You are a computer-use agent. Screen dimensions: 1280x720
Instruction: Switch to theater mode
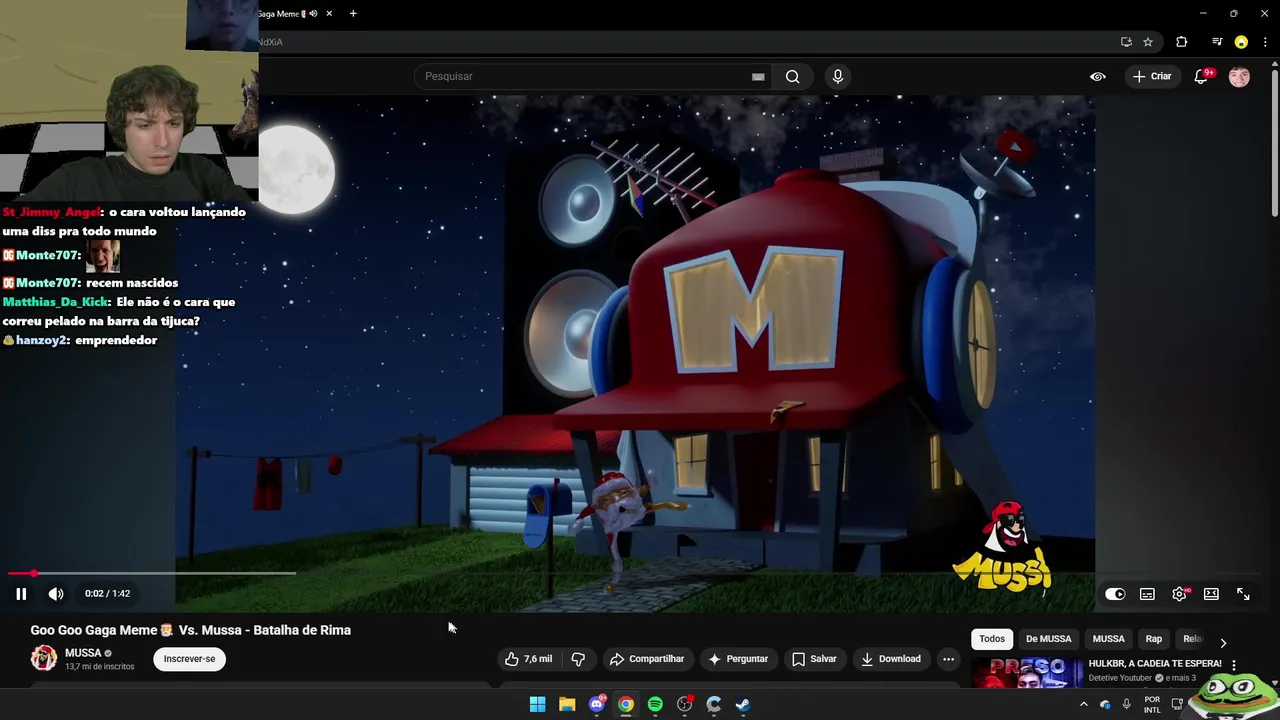click(x=1211, y=594)
